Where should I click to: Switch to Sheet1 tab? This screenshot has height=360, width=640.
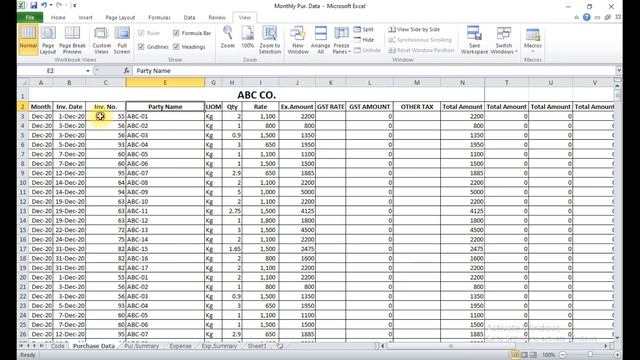(257, 346)
